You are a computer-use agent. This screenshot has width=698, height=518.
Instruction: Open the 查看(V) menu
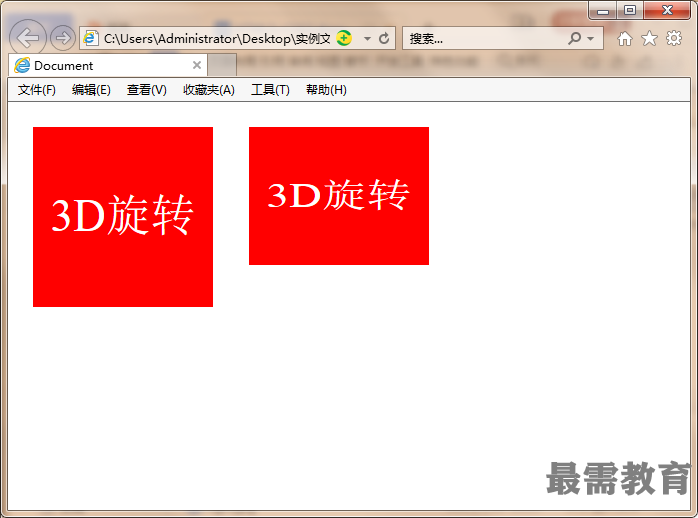tap(146, 90)
